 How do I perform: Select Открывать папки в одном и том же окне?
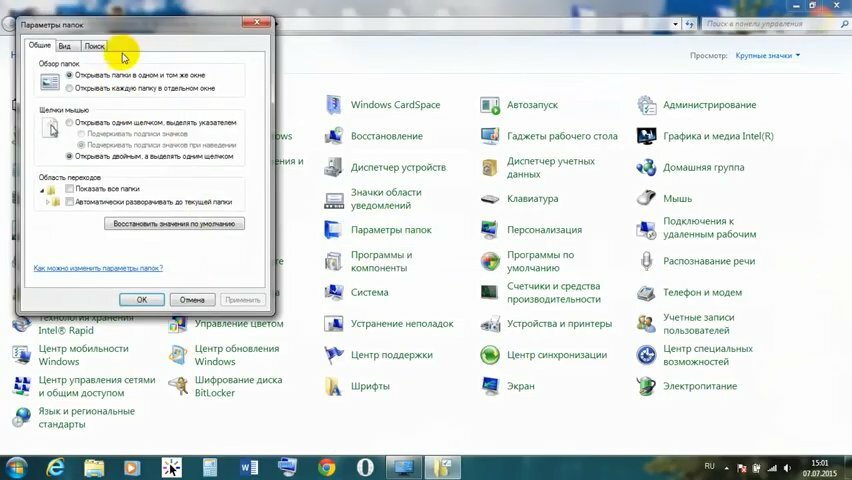pos(70,75)
